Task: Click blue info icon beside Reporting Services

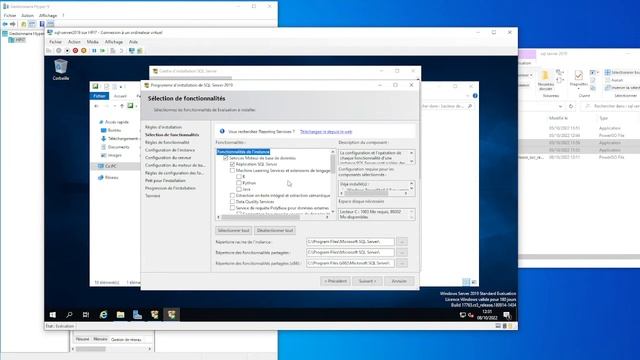Action: pyautogui.click(x=222, y=131)
